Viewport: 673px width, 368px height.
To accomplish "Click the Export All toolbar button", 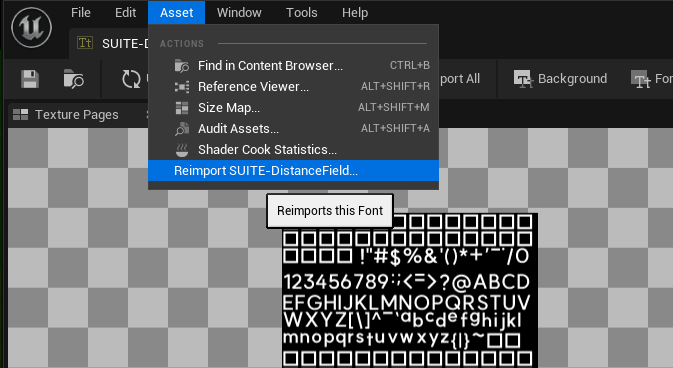I will pos(460,79).
